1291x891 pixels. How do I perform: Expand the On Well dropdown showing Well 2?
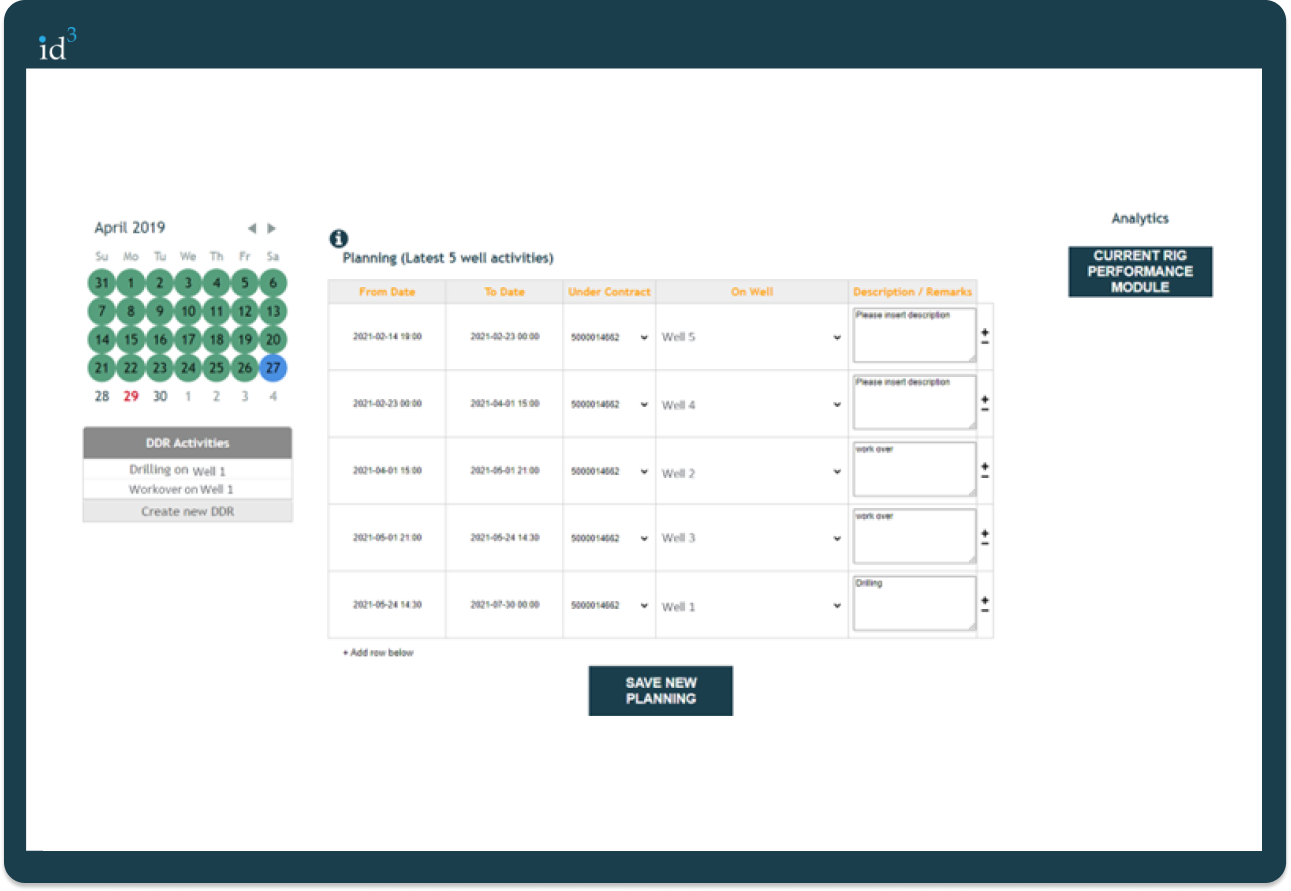(x=752, y=473)
